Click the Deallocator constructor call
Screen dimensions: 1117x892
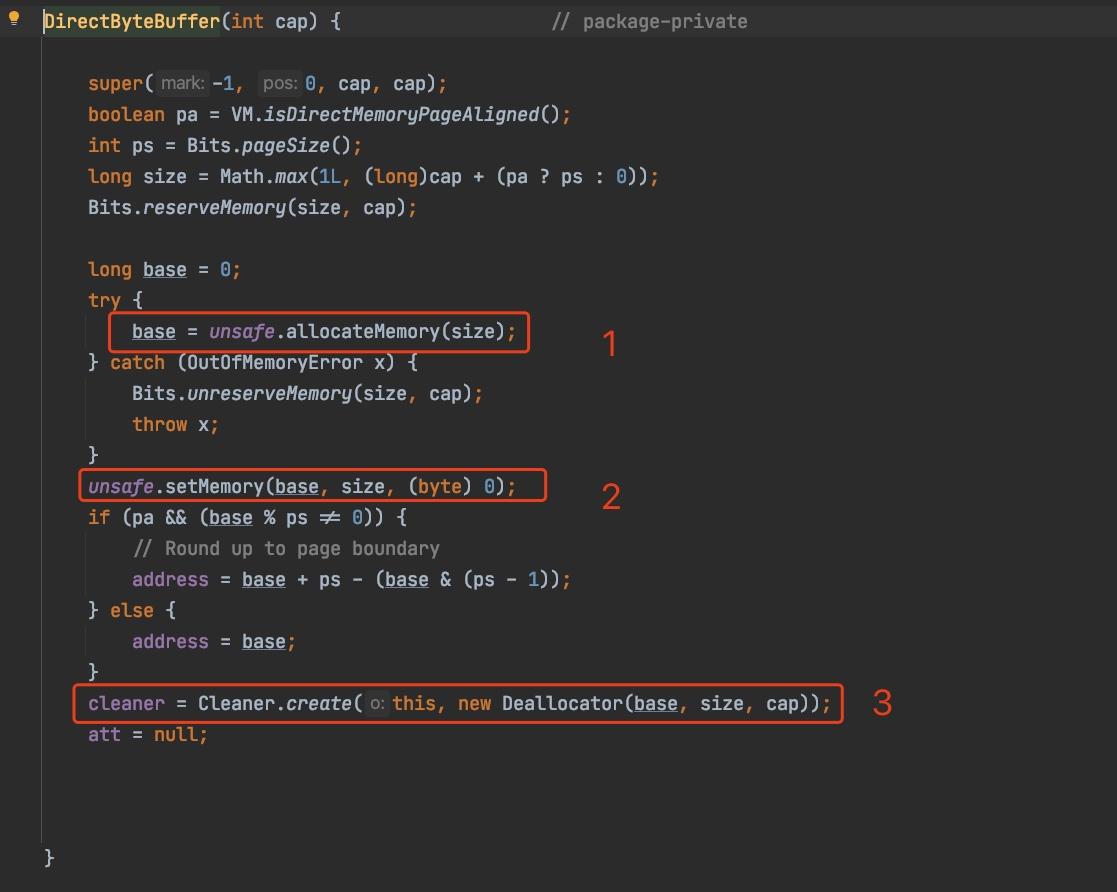[x=562, y=704]
